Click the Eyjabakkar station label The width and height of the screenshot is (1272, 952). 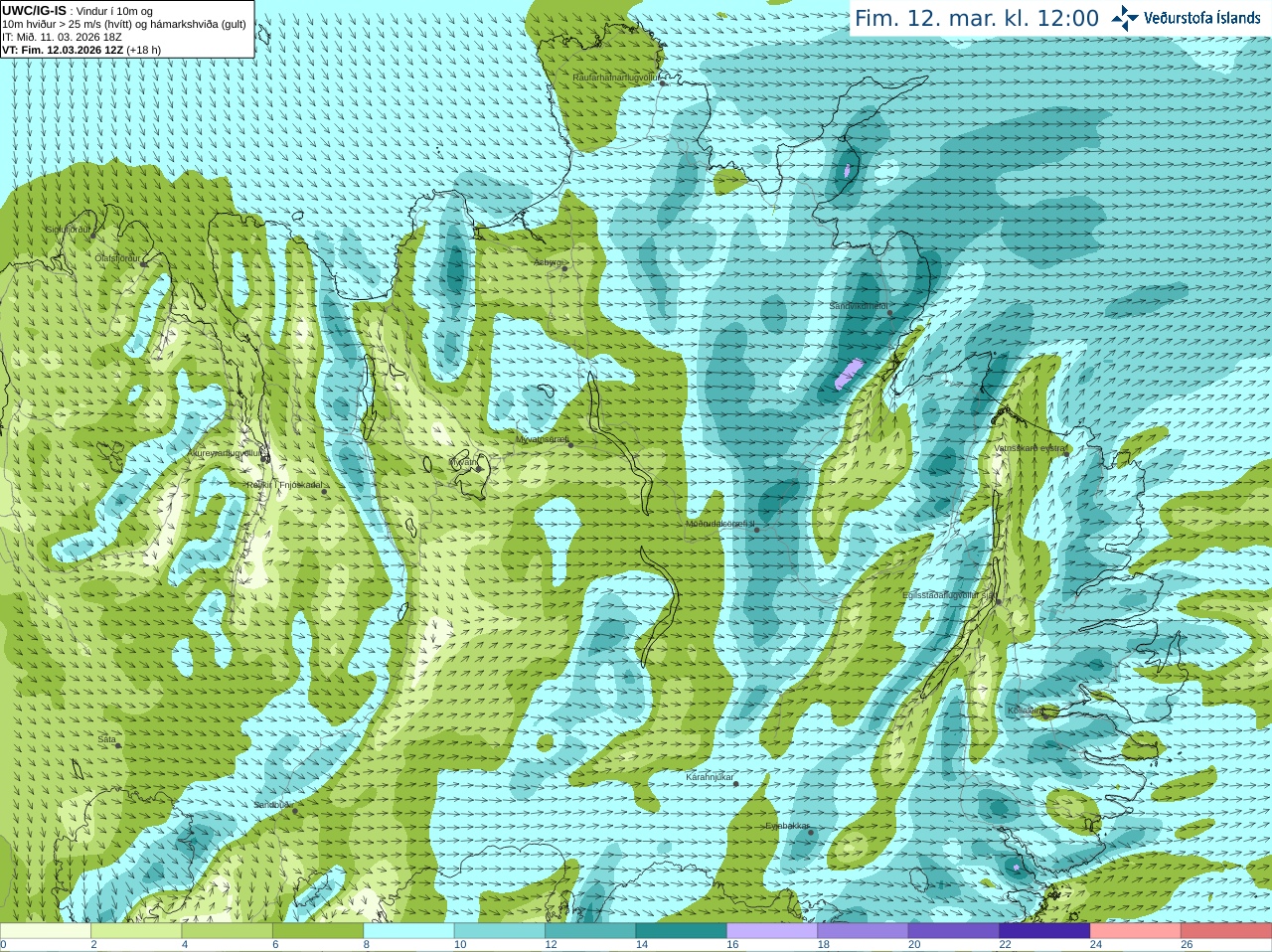pos(787,826)
